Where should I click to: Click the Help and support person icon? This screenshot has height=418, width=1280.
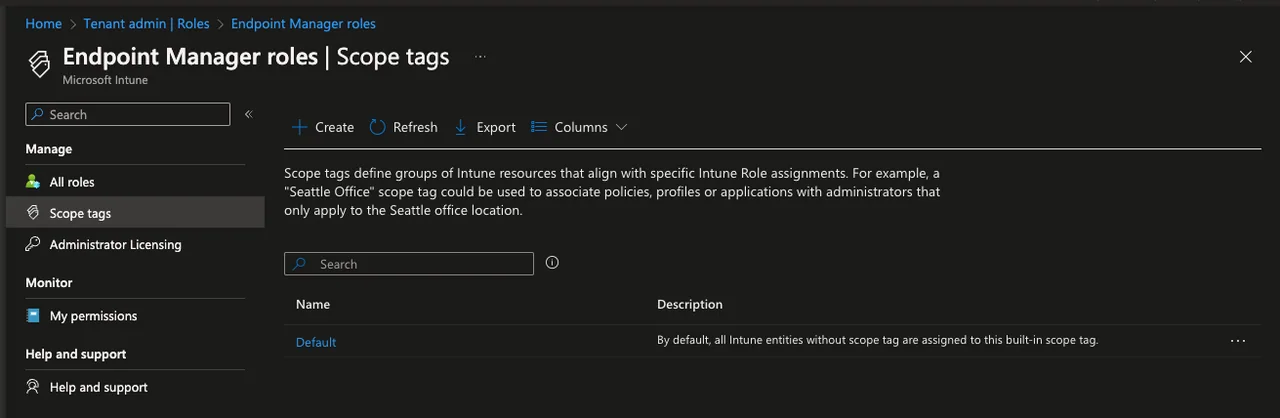pos(33,387)
